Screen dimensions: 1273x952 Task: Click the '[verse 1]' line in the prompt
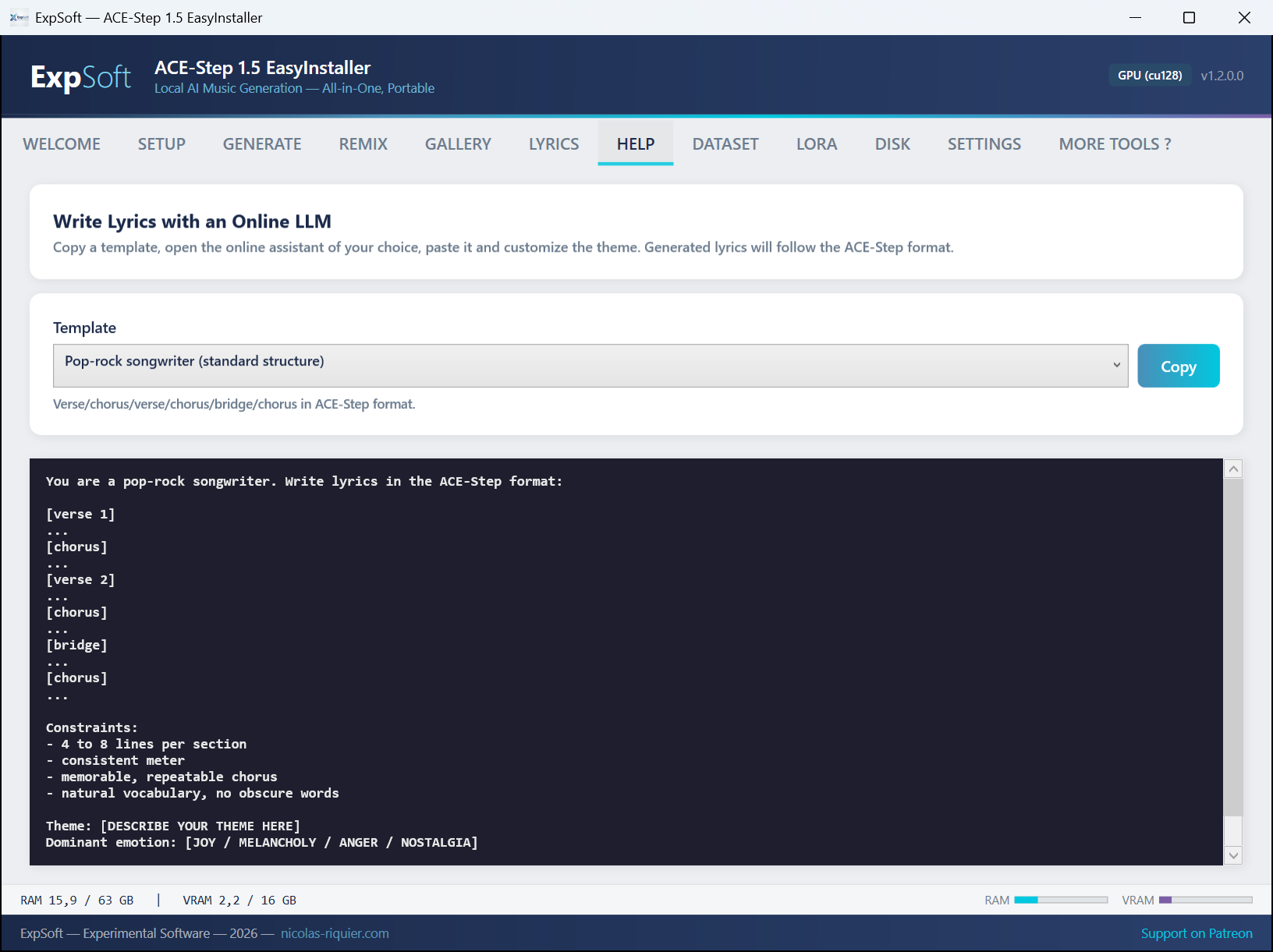80,514
